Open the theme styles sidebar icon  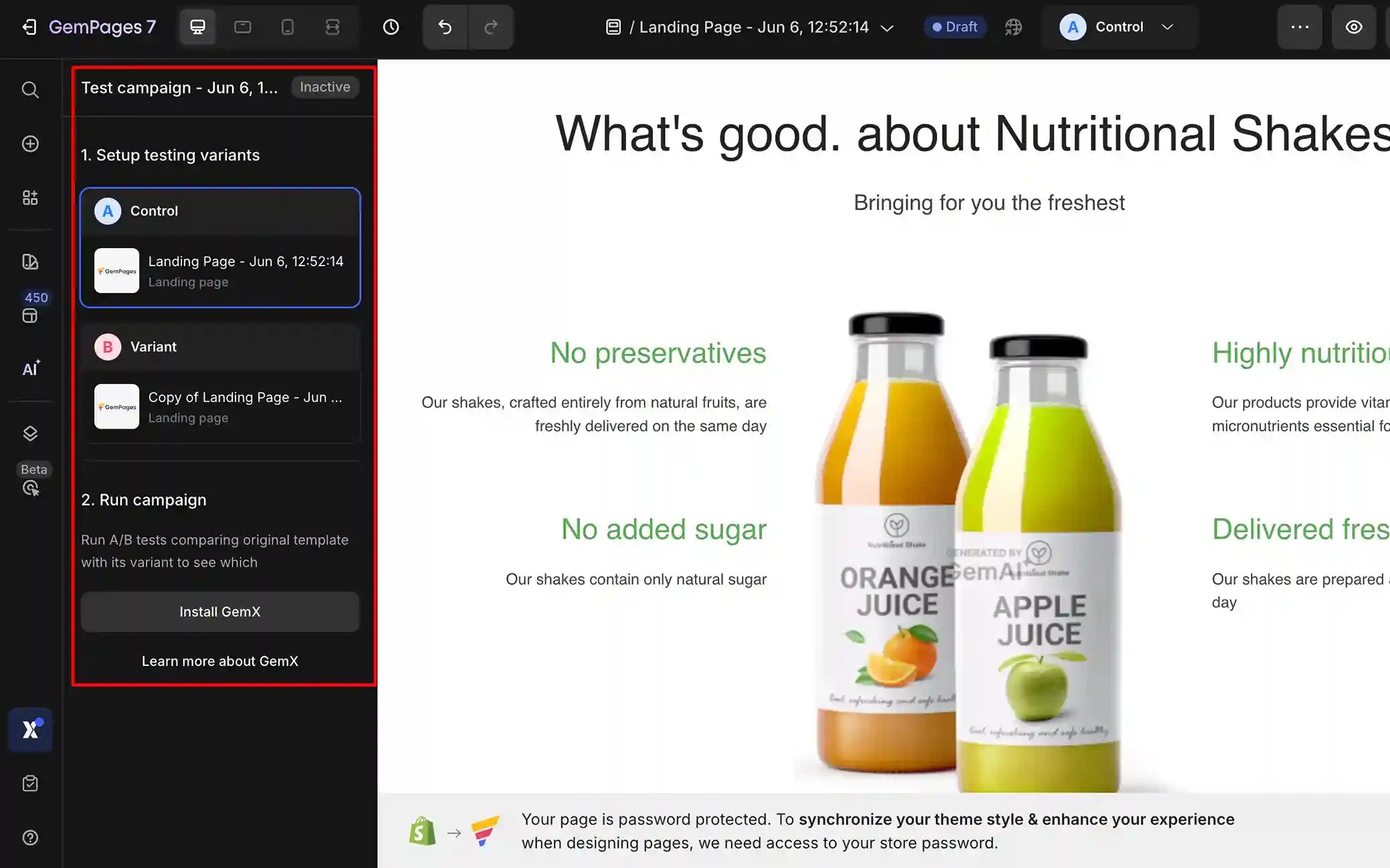[x=30, y=261]
